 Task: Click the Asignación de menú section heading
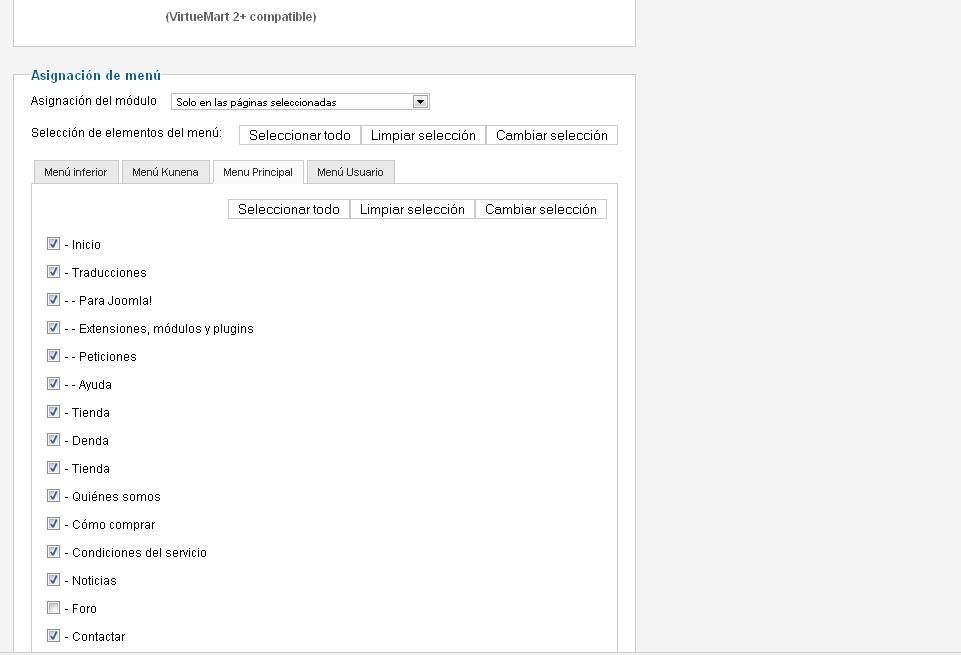click(x=96, y=75)
